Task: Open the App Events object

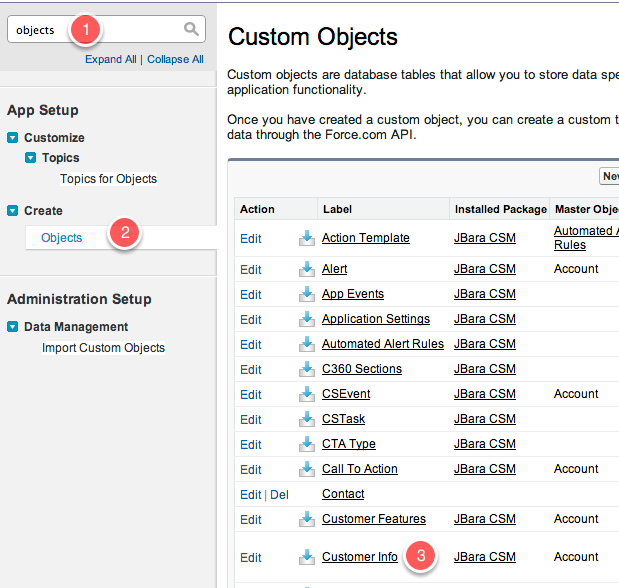Action: (x=353, y=294)
